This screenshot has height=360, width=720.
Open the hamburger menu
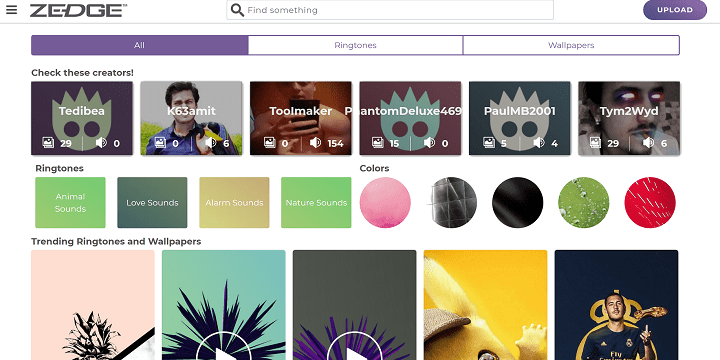pos(11,10)
